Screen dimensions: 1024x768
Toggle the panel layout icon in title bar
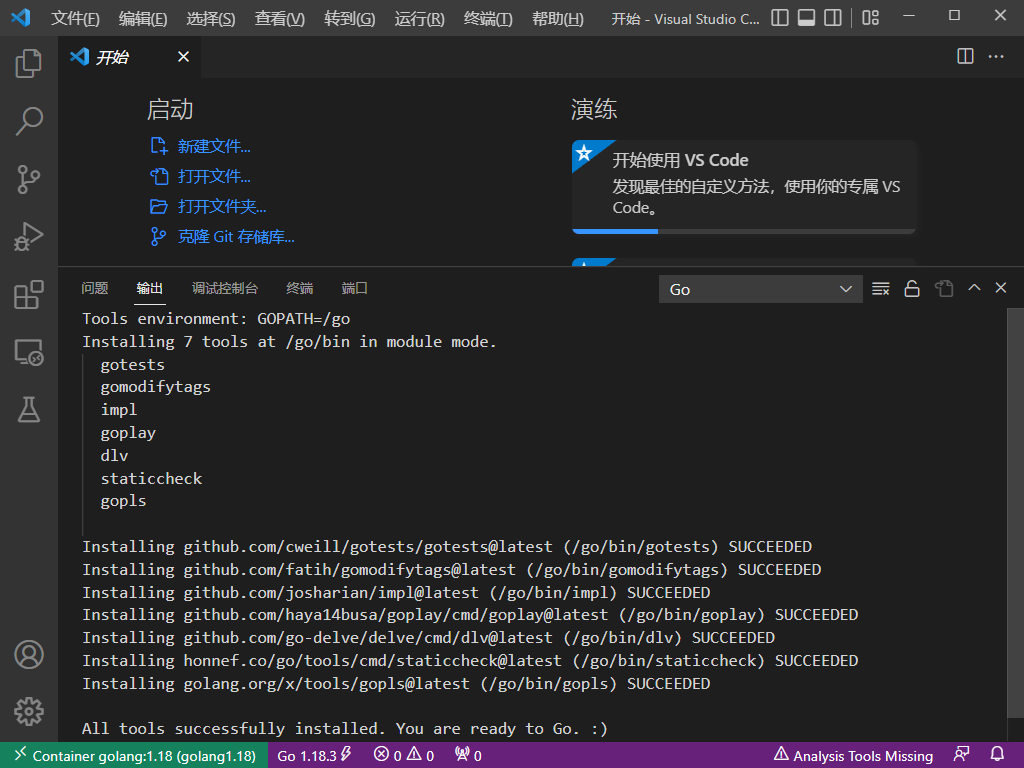(x=807, y=18)
